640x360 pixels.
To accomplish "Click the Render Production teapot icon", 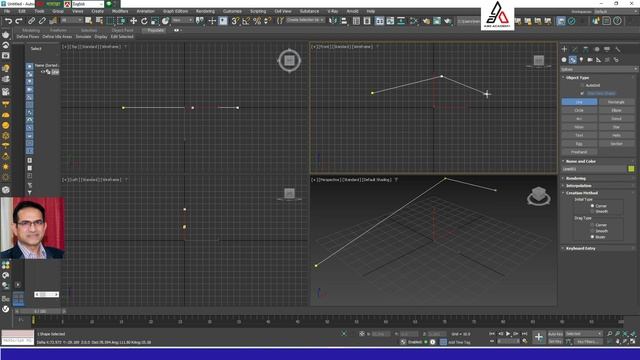I will 448,21.
